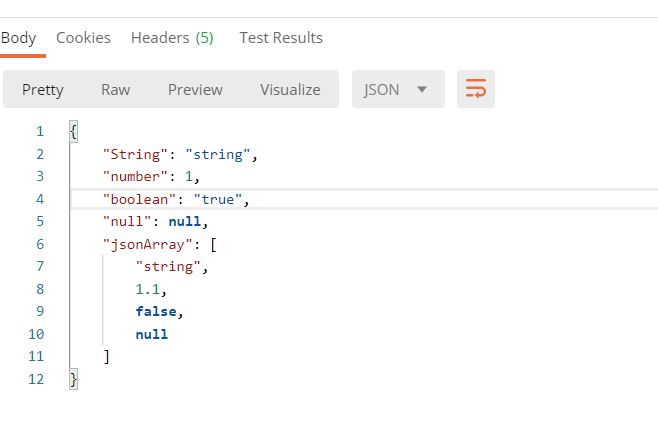Toggle the word wrap icon button

(x=475, y=89)
